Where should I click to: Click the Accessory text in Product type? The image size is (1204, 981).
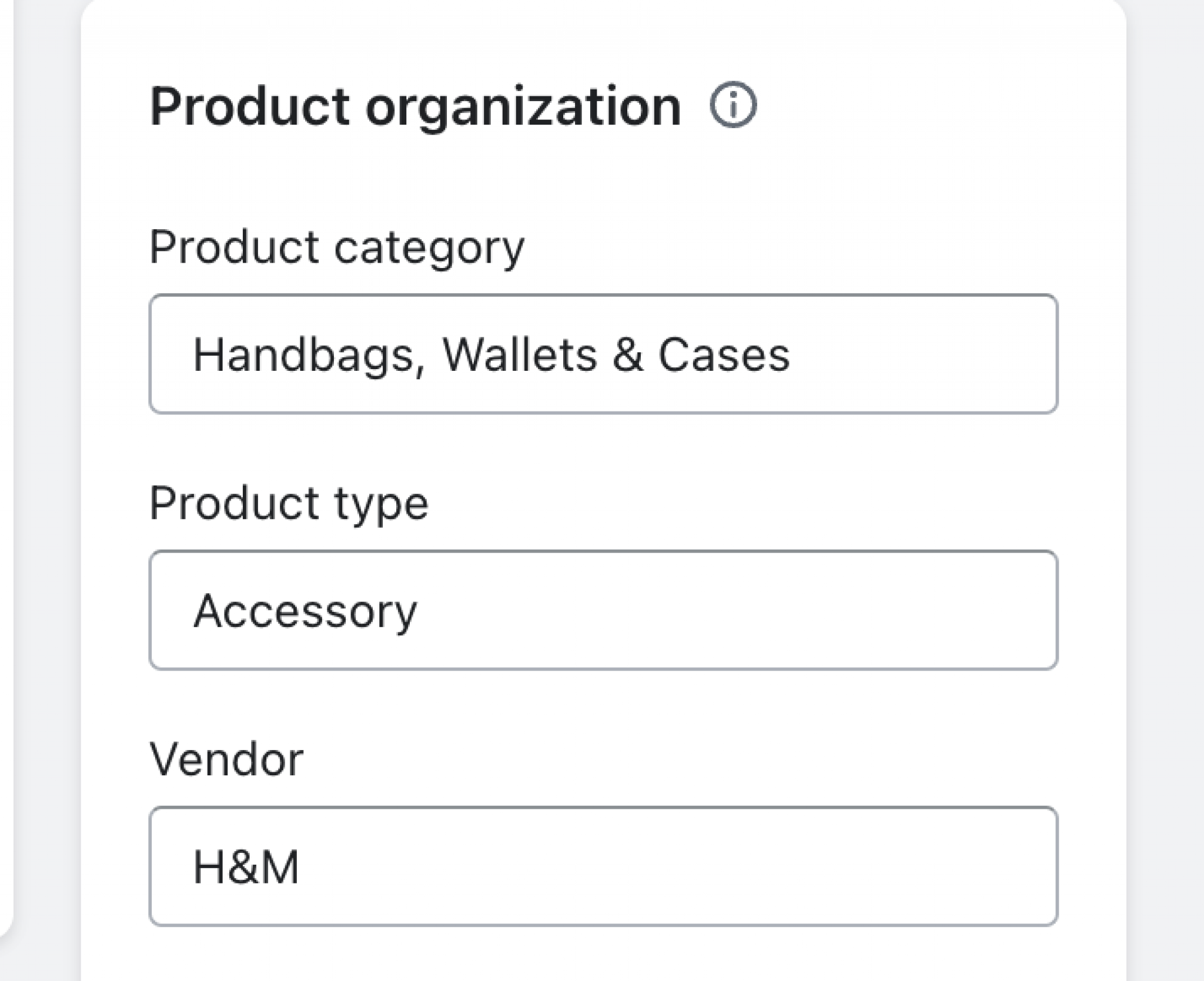305,611
